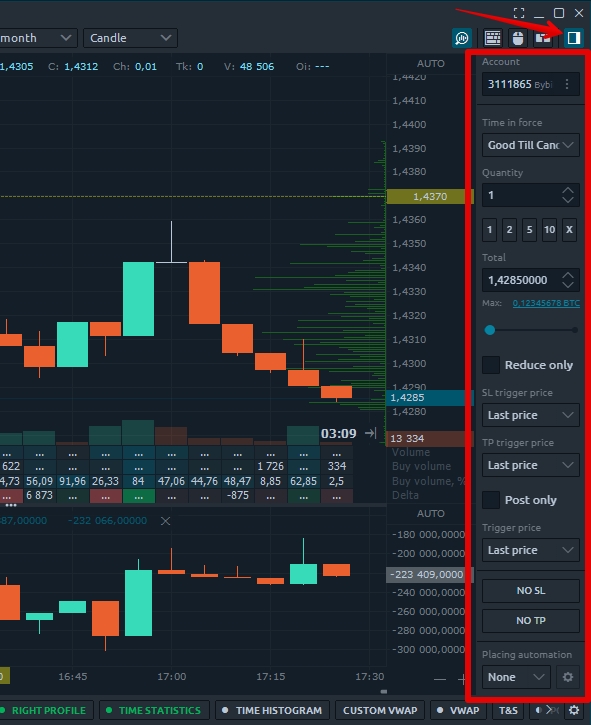Tick the Post only checkbox
The image size is (591, 725).
point(491,500)
